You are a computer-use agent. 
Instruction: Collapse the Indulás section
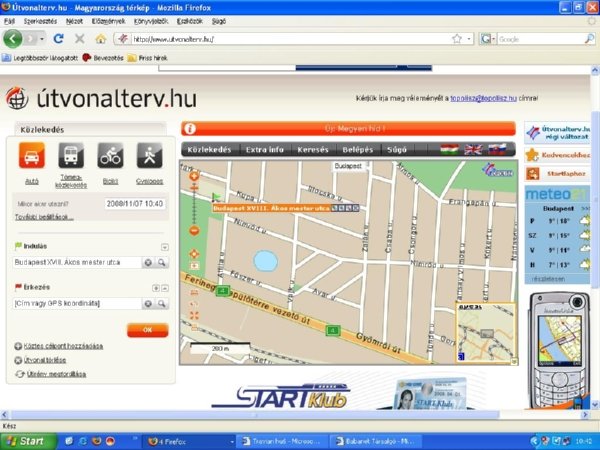tap(164, 246)
